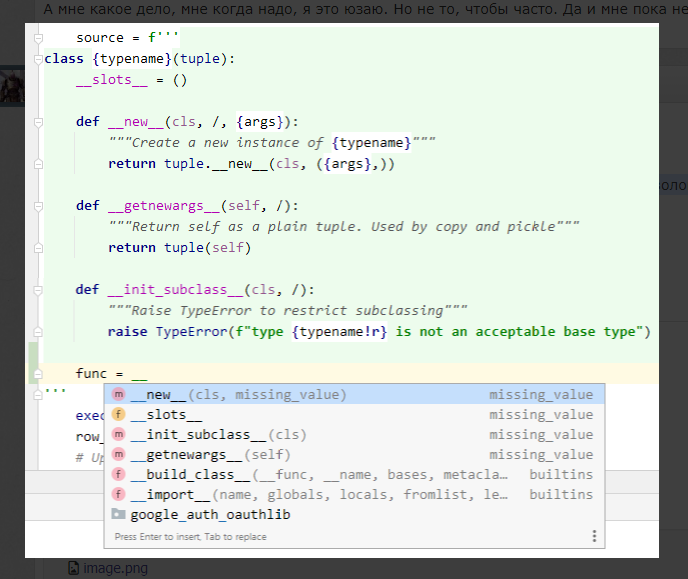Screen dimensions: 688x579
Task: Open the image.png attachment link
Action: pyautogui.click(x=115, y=568)
